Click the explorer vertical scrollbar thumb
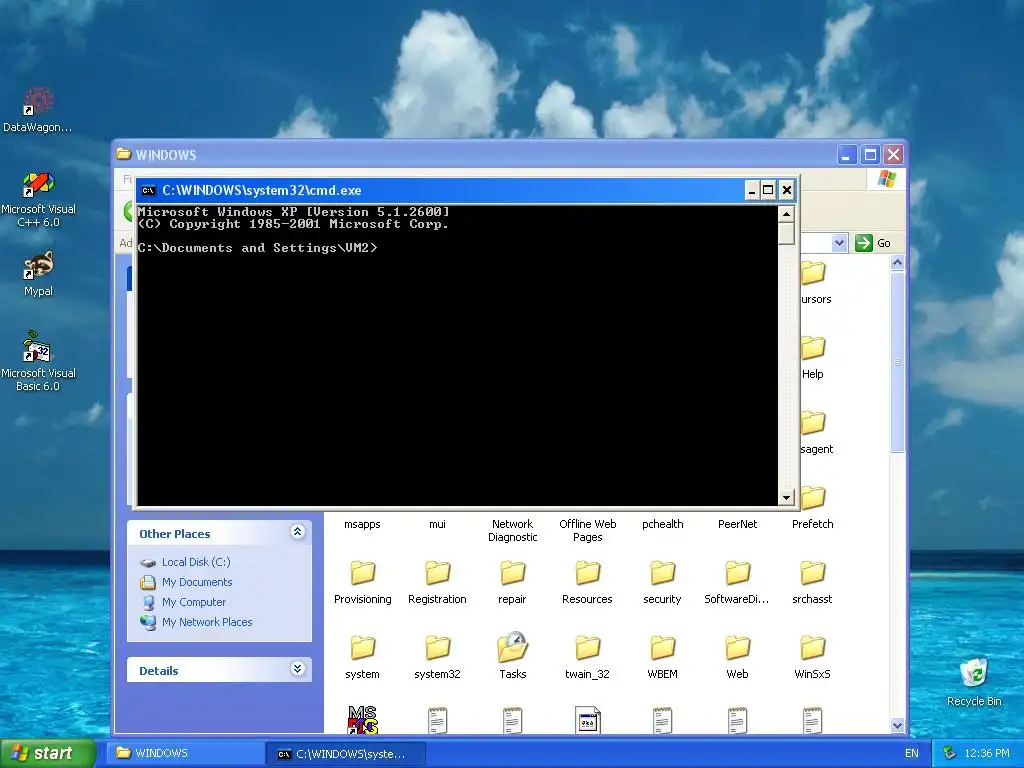The height and width of the screenshot is (768, 1024). [x=897, y=361]
